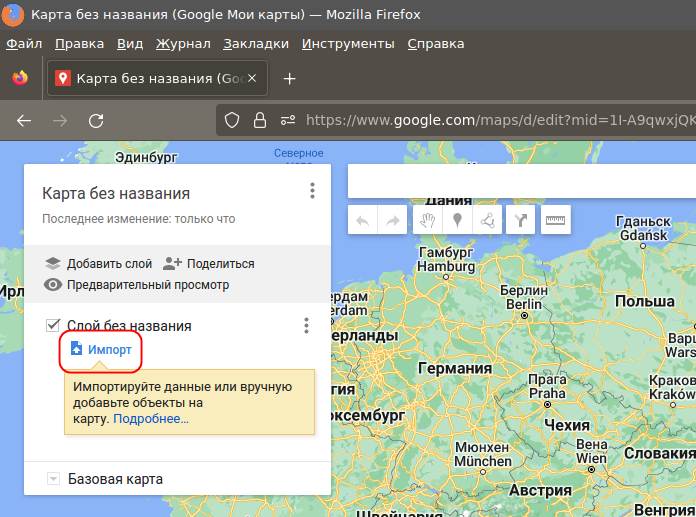Select the Add marker pin tool

coord(457,220)
